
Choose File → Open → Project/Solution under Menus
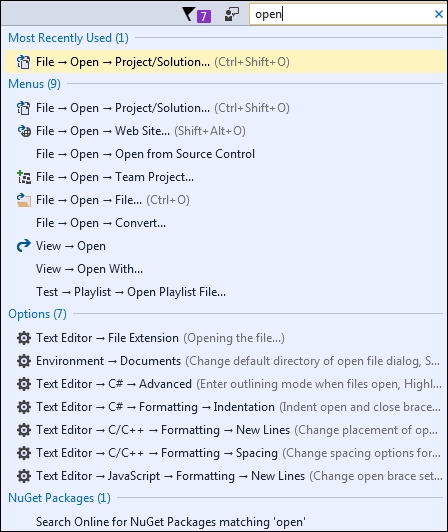(x=225, y=108)
